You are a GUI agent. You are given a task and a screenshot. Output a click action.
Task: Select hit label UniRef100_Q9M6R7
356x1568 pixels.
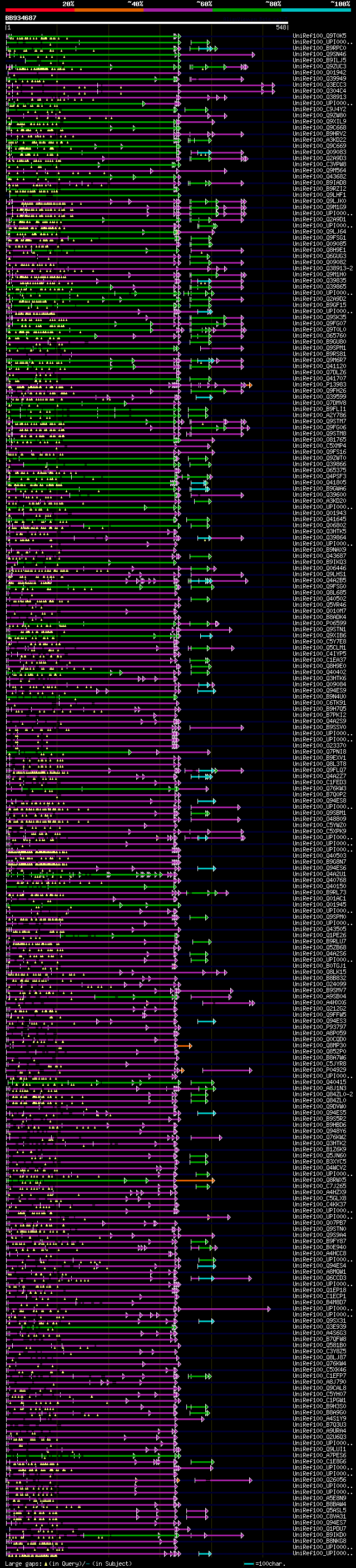coord(319,360)
